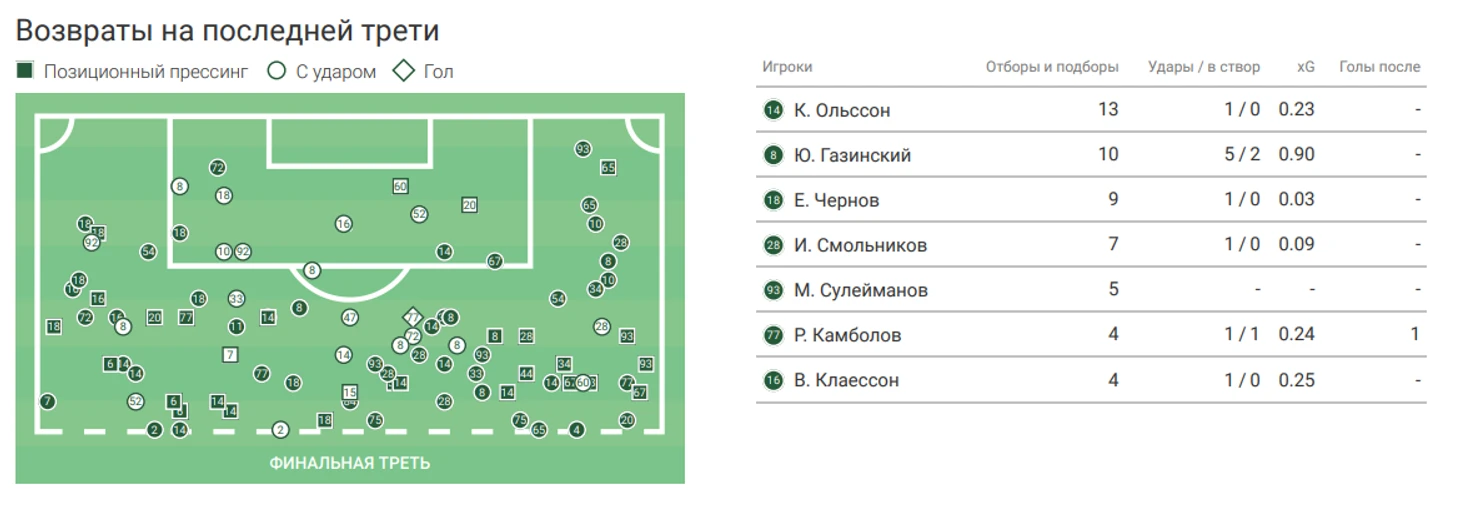Click player badge 14 beside К. Ольссон

[773, 110]
